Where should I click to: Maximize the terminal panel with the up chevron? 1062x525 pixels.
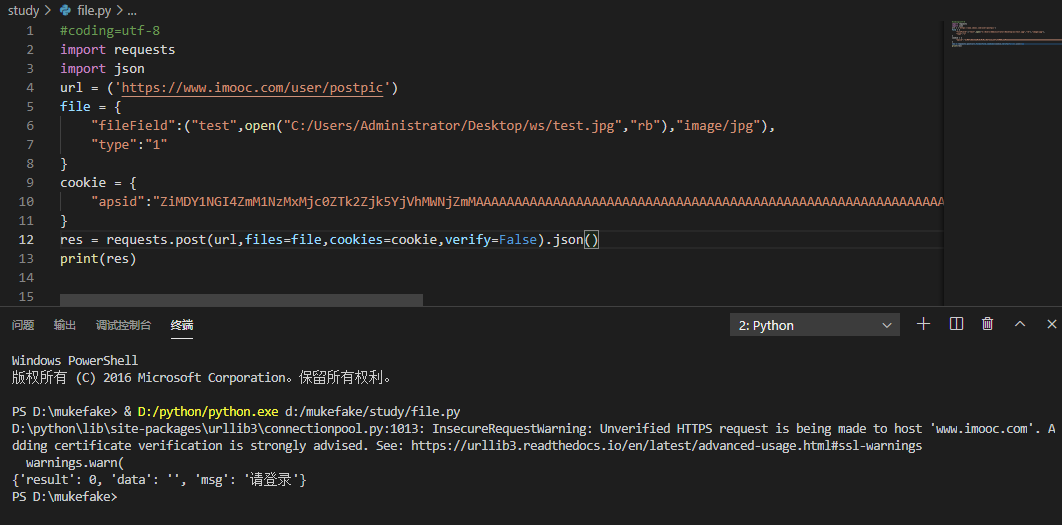tap(1020, 324)
